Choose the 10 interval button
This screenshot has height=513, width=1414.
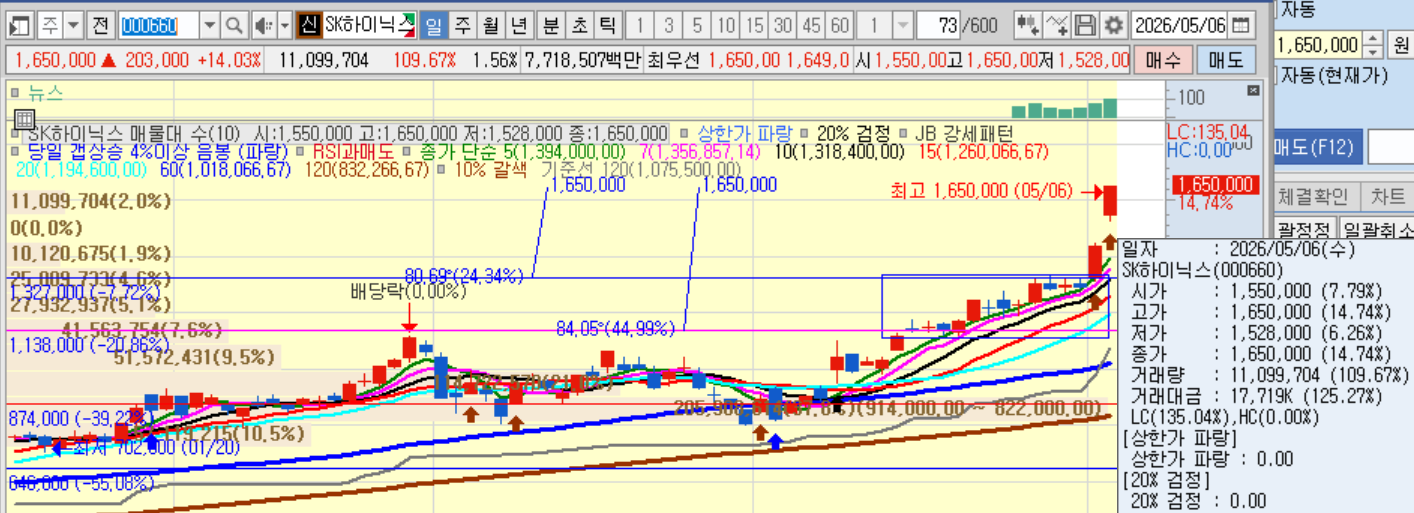coord(727,25)
